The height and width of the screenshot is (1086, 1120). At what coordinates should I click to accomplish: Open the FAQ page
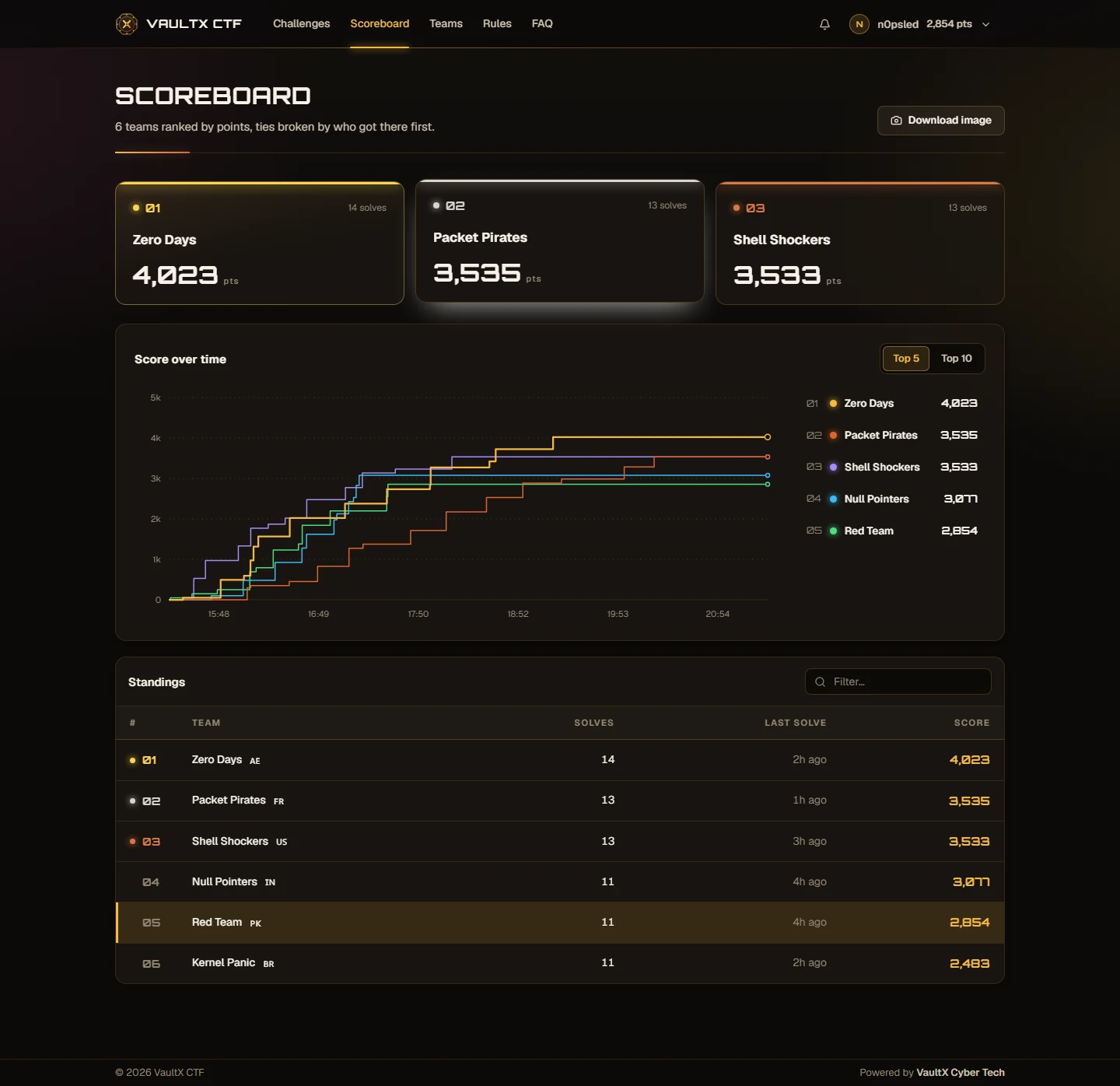tap(542, 23)
